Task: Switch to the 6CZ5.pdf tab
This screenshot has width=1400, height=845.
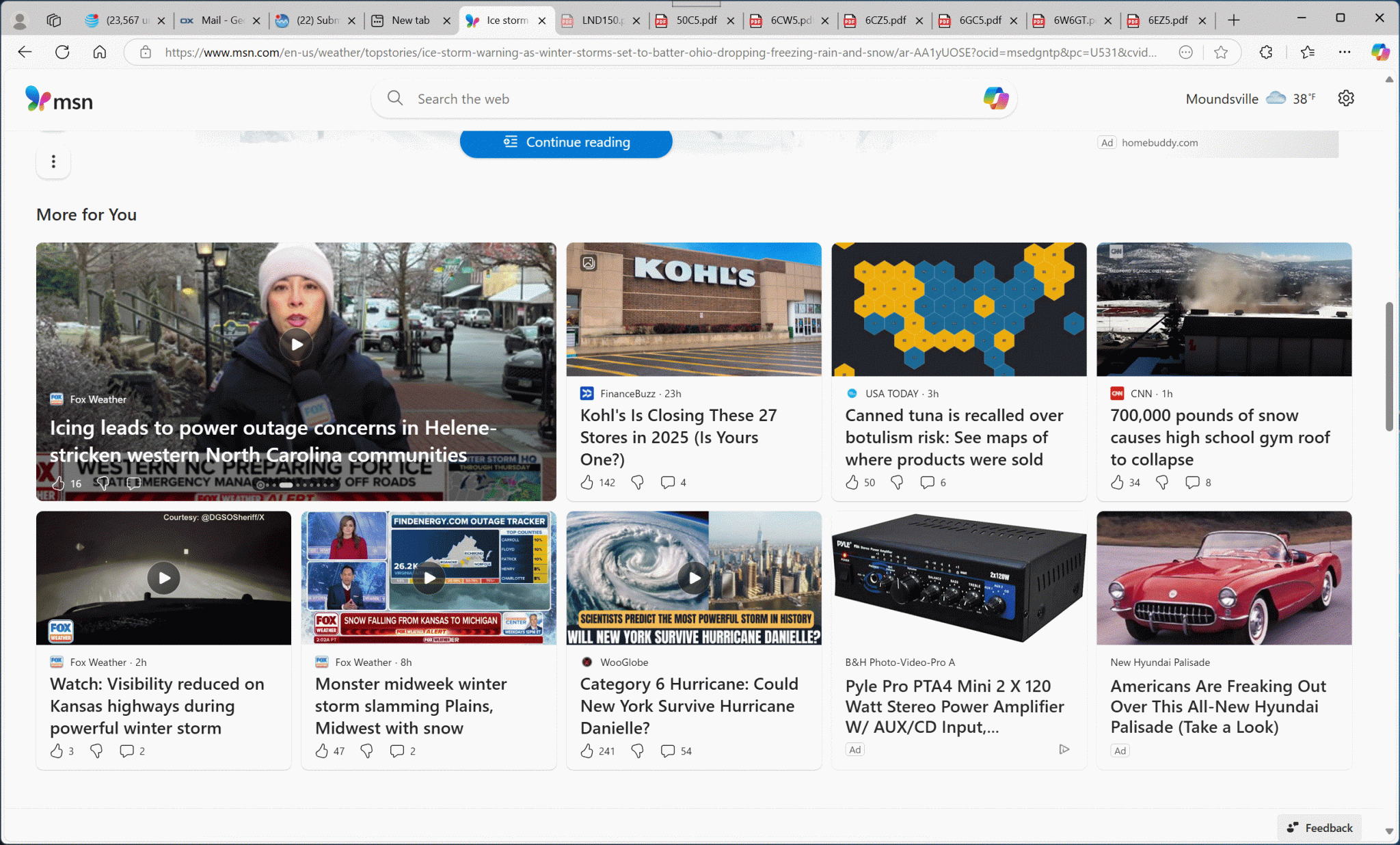Action: click(885, 21)
